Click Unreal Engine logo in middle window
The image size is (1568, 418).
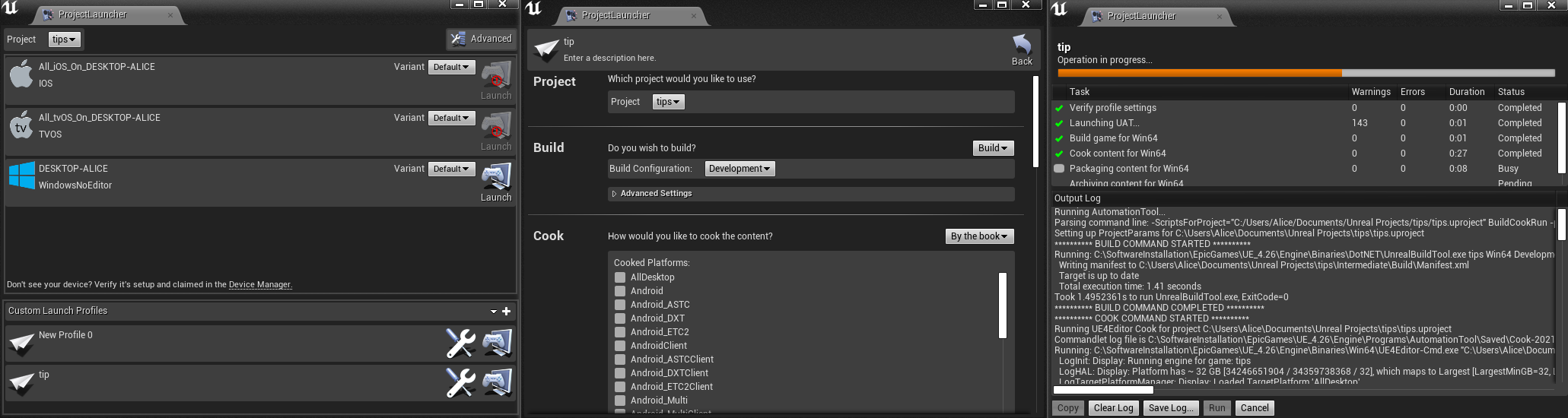[x=534, y=8]
